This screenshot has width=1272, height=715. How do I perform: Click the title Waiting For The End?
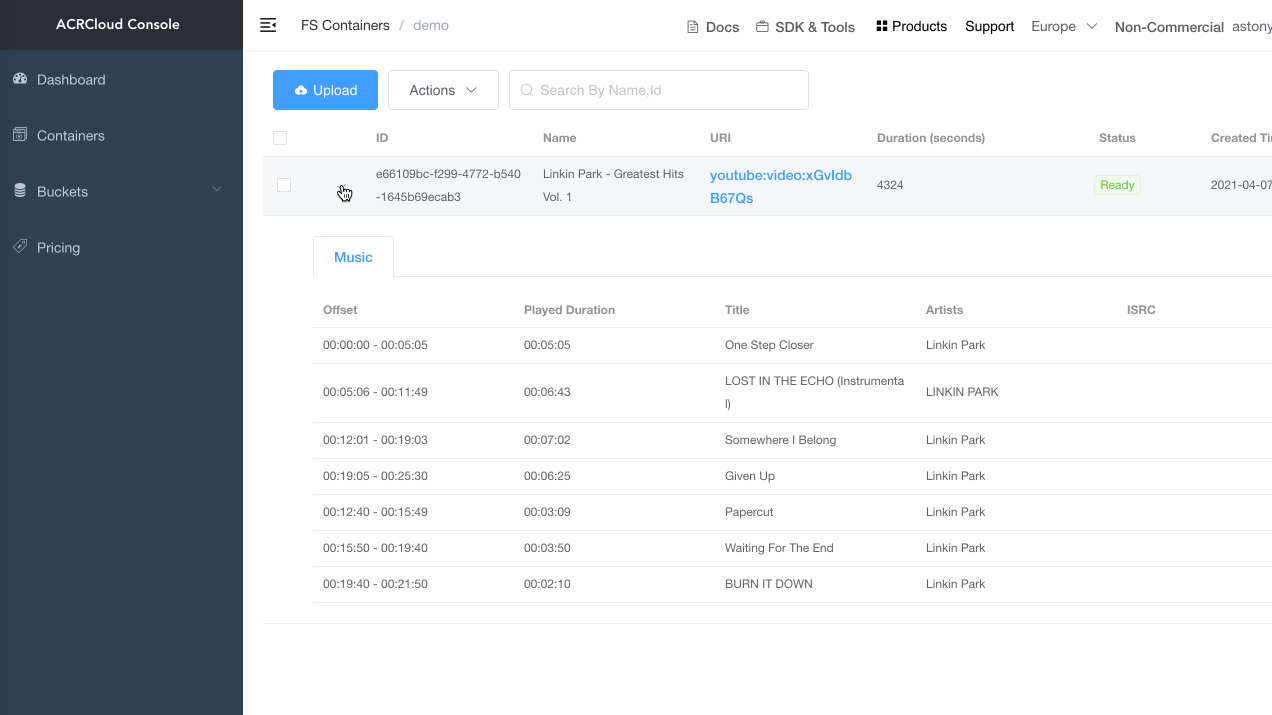click(779, 548)
